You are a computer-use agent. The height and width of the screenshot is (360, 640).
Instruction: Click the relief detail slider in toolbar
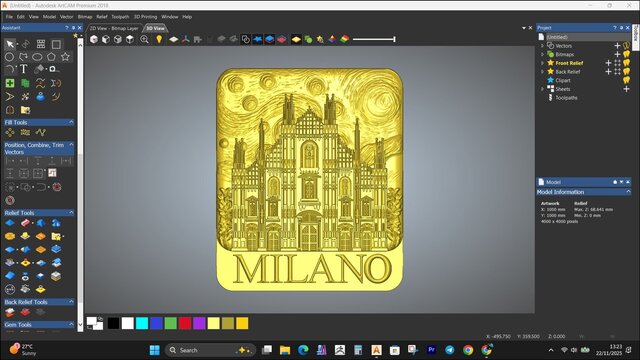374,39
